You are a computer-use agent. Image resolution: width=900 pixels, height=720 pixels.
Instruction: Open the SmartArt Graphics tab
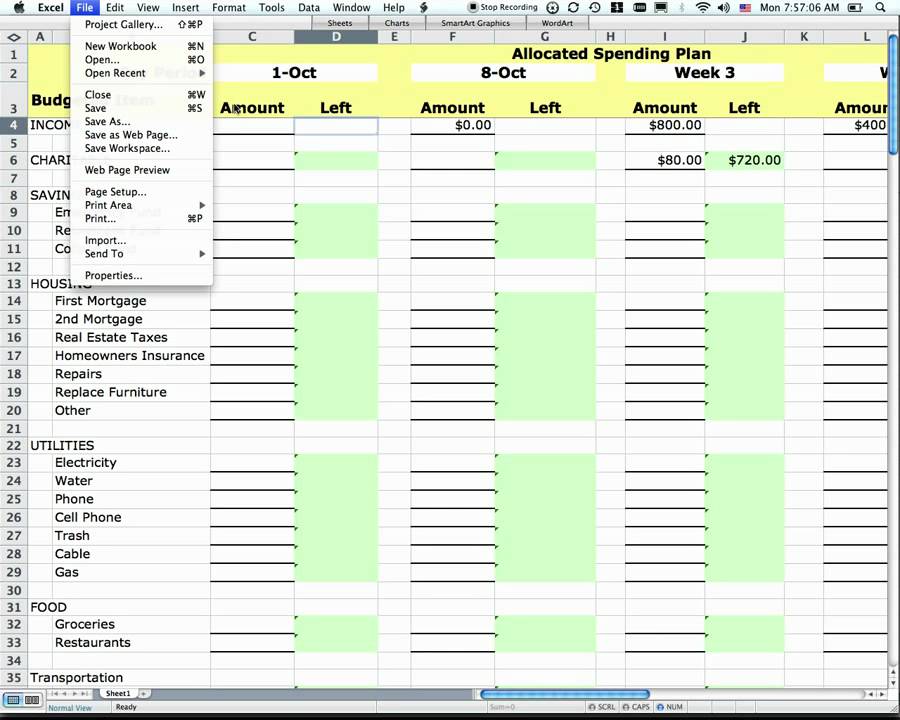(475, 23)
